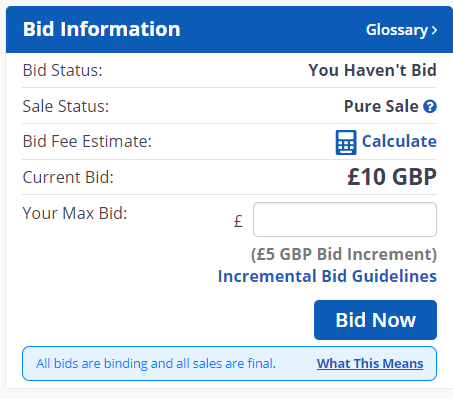The height and width of the screenshot is (399, 453).
Task: Click the Bid Fee Estimate label
Action: pos(87,141)
